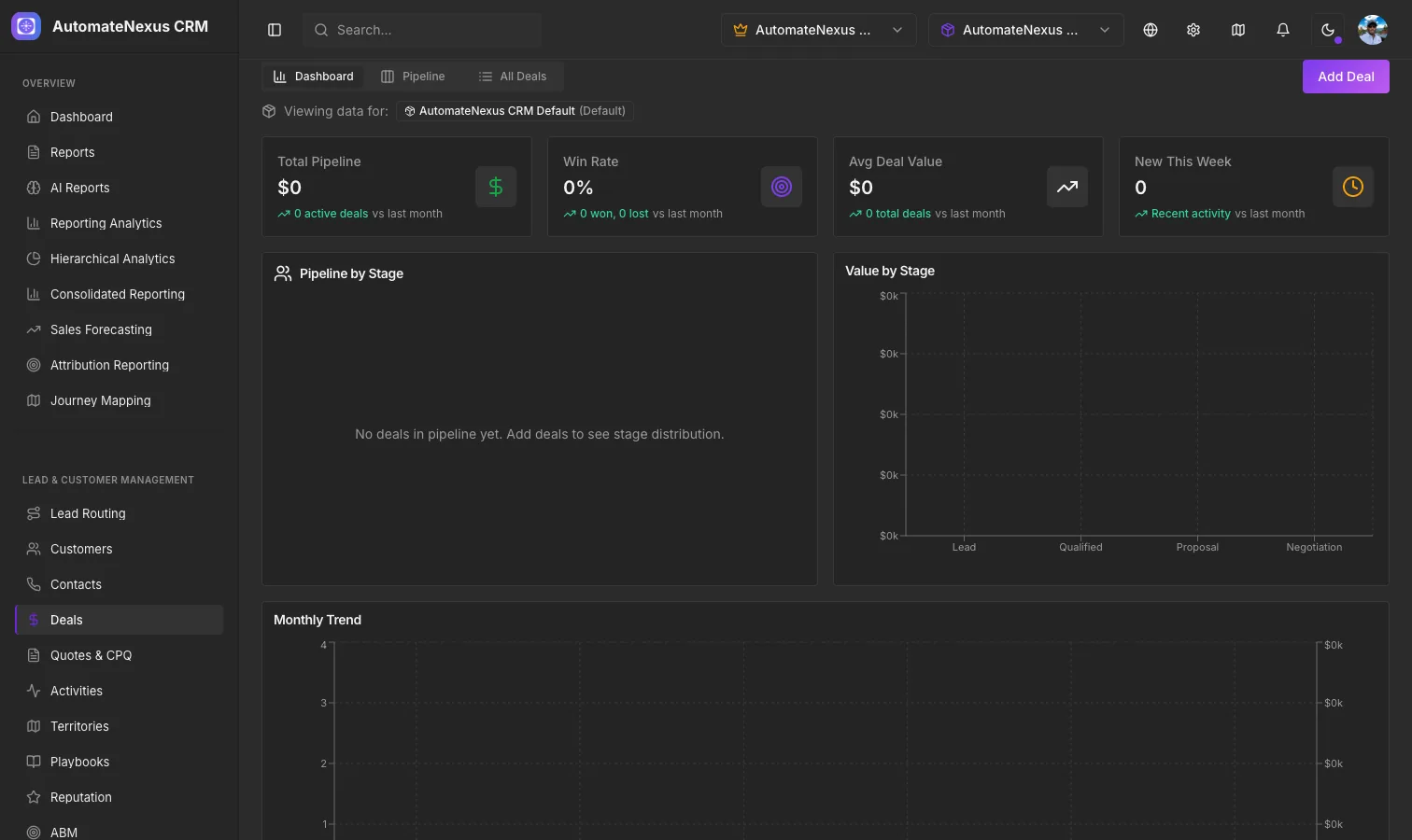Open Playbooks in sidebar
This screenshot has height=840, width=1412.
click(120, 762)
